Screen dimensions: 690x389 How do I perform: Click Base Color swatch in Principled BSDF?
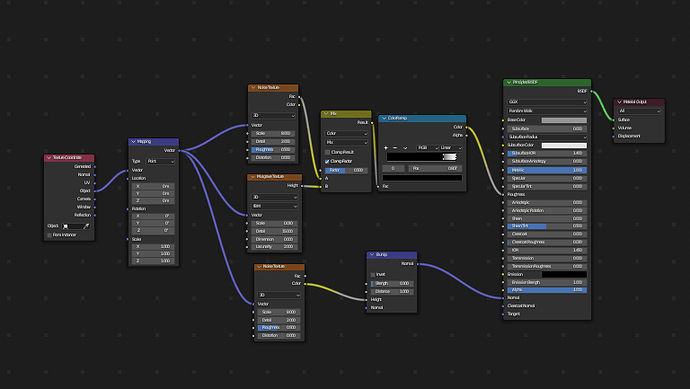pos(564,120)
